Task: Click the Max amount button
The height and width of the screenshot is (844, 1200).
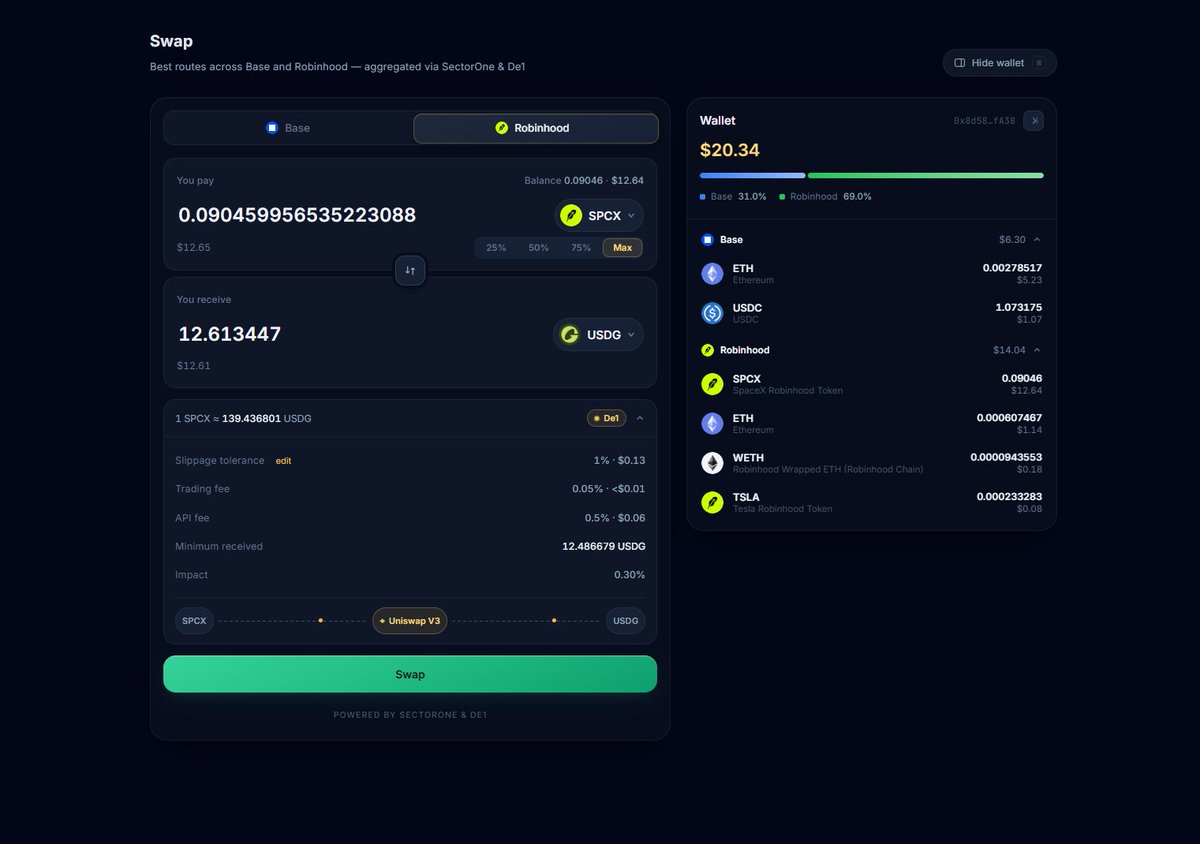Action: 622,247
